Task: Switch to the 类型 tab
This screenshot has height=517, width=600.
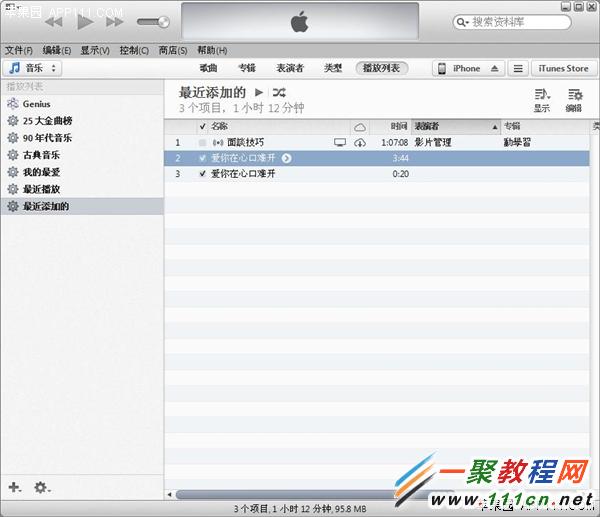Action: click(x=333, y=68)
